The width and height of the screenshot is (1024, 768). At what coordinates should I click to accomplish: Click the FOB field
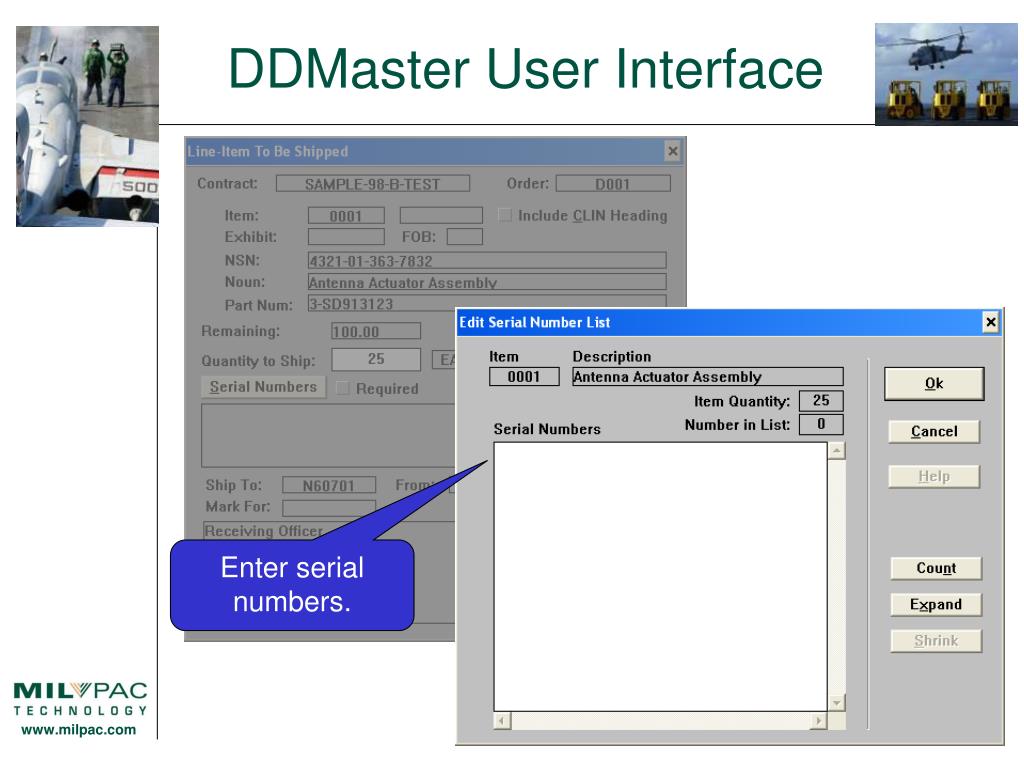click(464, 236)
